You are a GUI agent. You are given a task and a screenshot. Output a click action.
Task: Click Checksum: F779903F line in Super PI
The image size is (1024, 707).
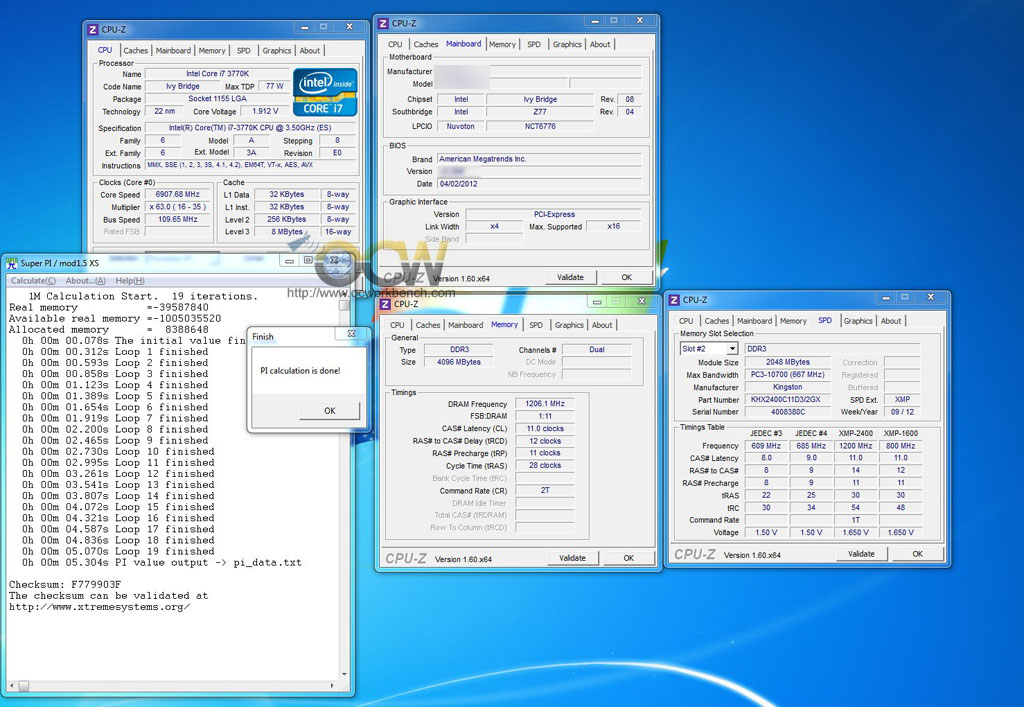65,585
